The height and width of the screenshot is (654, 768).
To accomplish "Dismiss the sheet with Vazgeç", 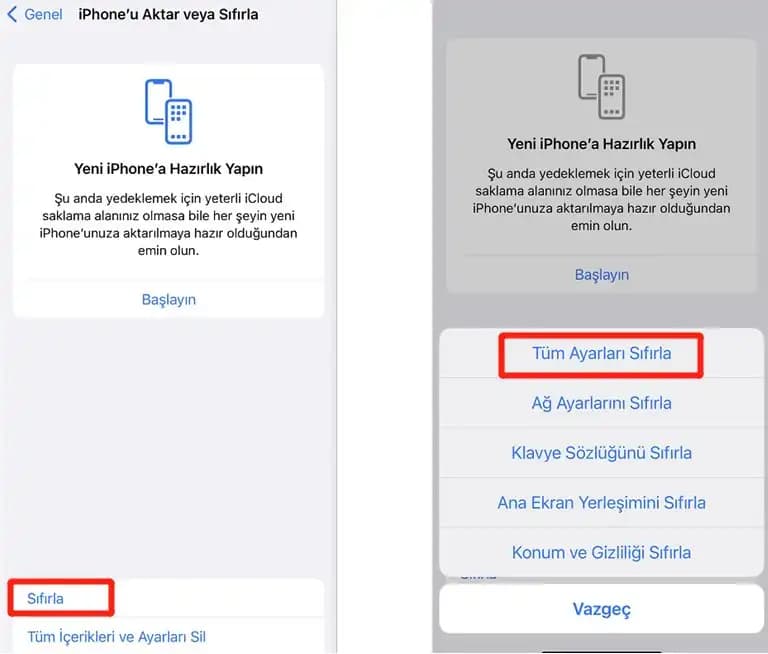I will pos(601,609).
